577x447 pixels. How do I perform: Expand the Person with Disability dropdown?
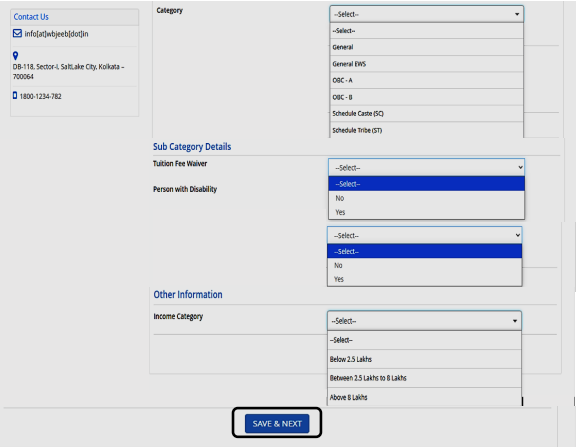tap(425, 235)
